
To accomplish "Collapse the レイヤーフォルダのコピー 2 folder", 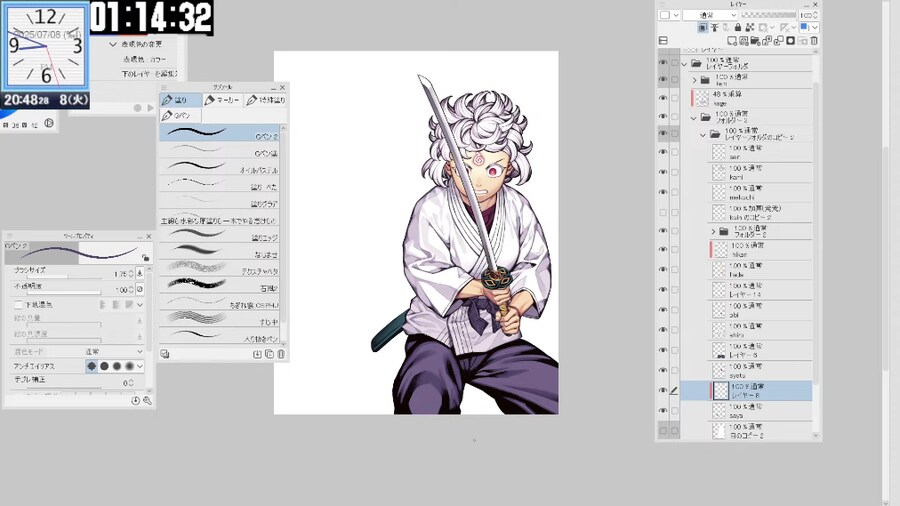I will tap(703, 135).
